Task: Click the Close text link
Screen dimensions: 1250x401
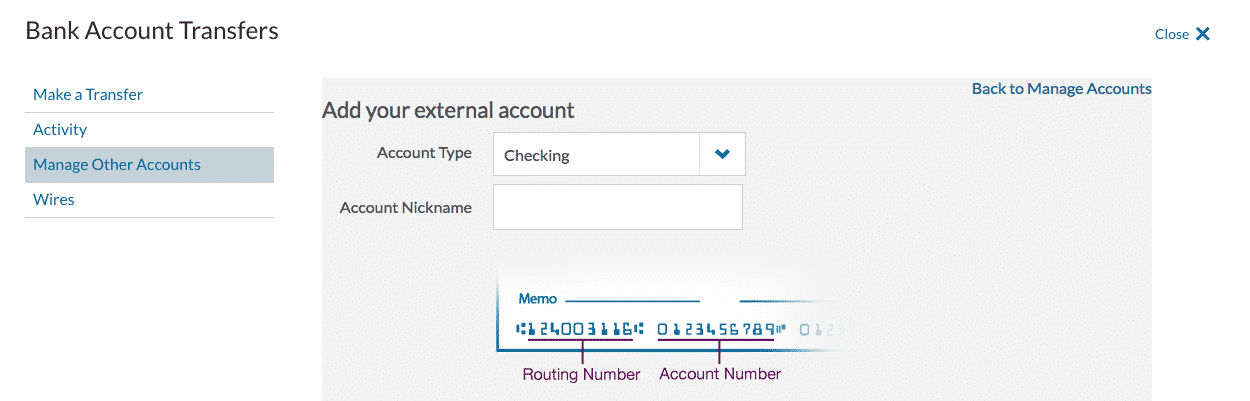Action: point(1172,34)
